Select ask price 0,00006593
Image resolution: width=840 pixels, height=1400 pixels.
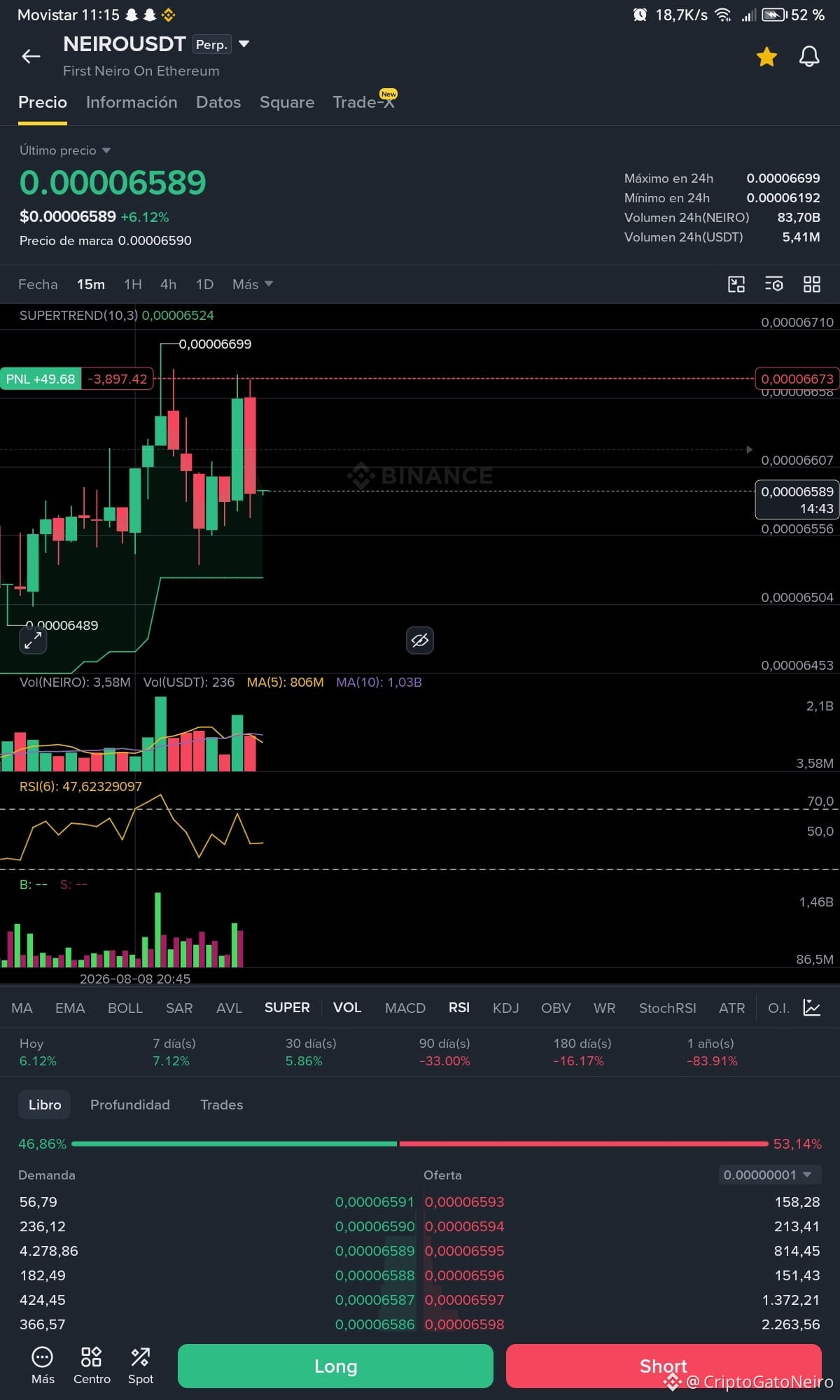point(465,1202)
